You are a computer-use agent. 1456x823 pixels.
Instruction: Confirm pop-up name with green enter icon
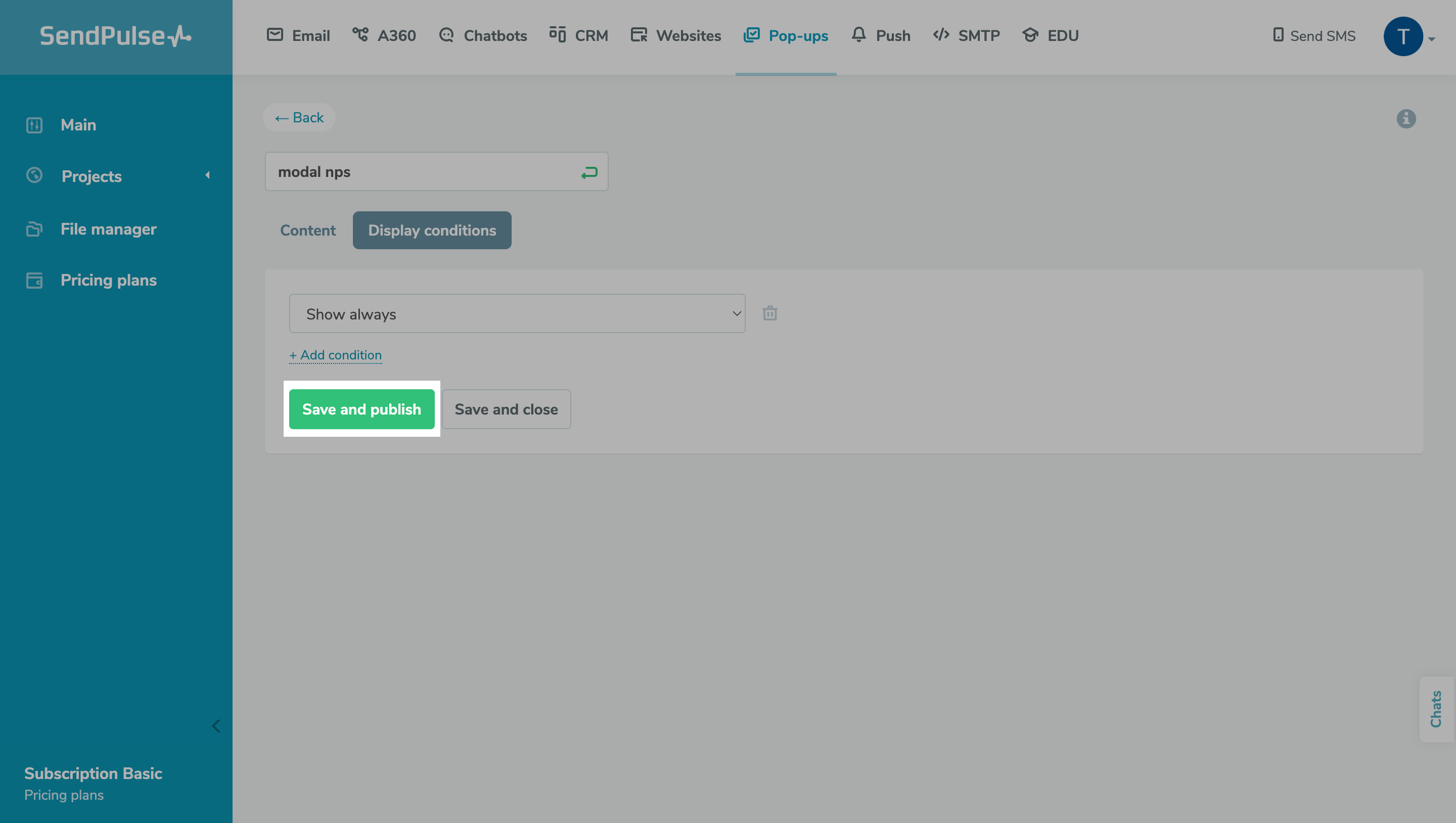tap(589, 172)
